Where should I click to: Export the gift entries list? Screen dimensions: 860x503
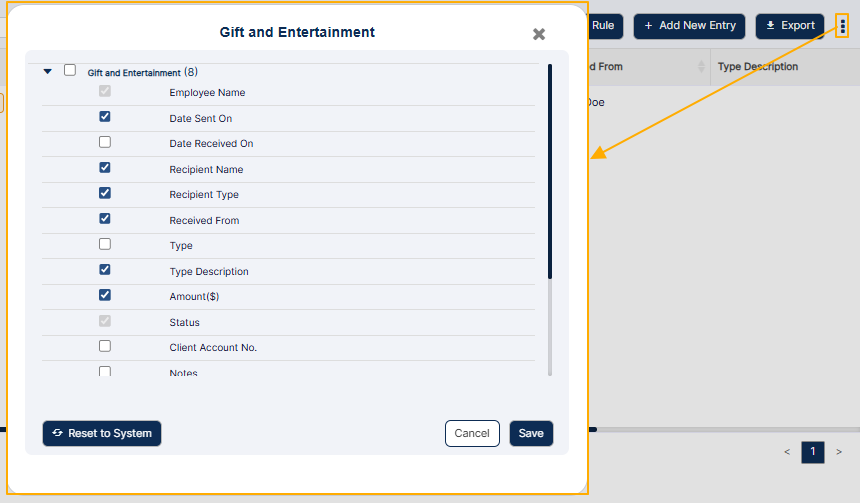click(790, 26)
